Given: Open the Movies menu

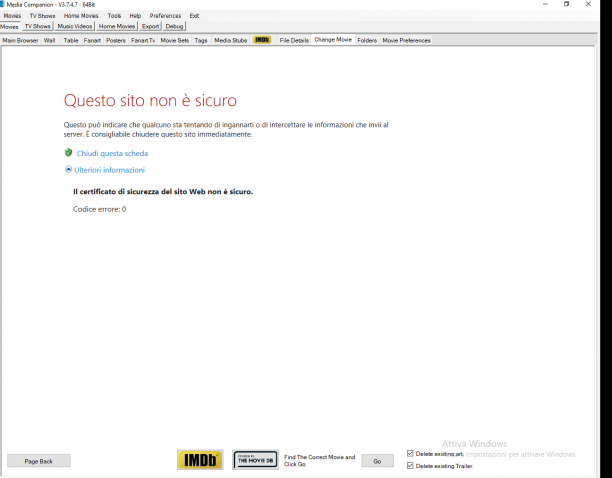Looking at the screenshot, I should tap(12, 16).
